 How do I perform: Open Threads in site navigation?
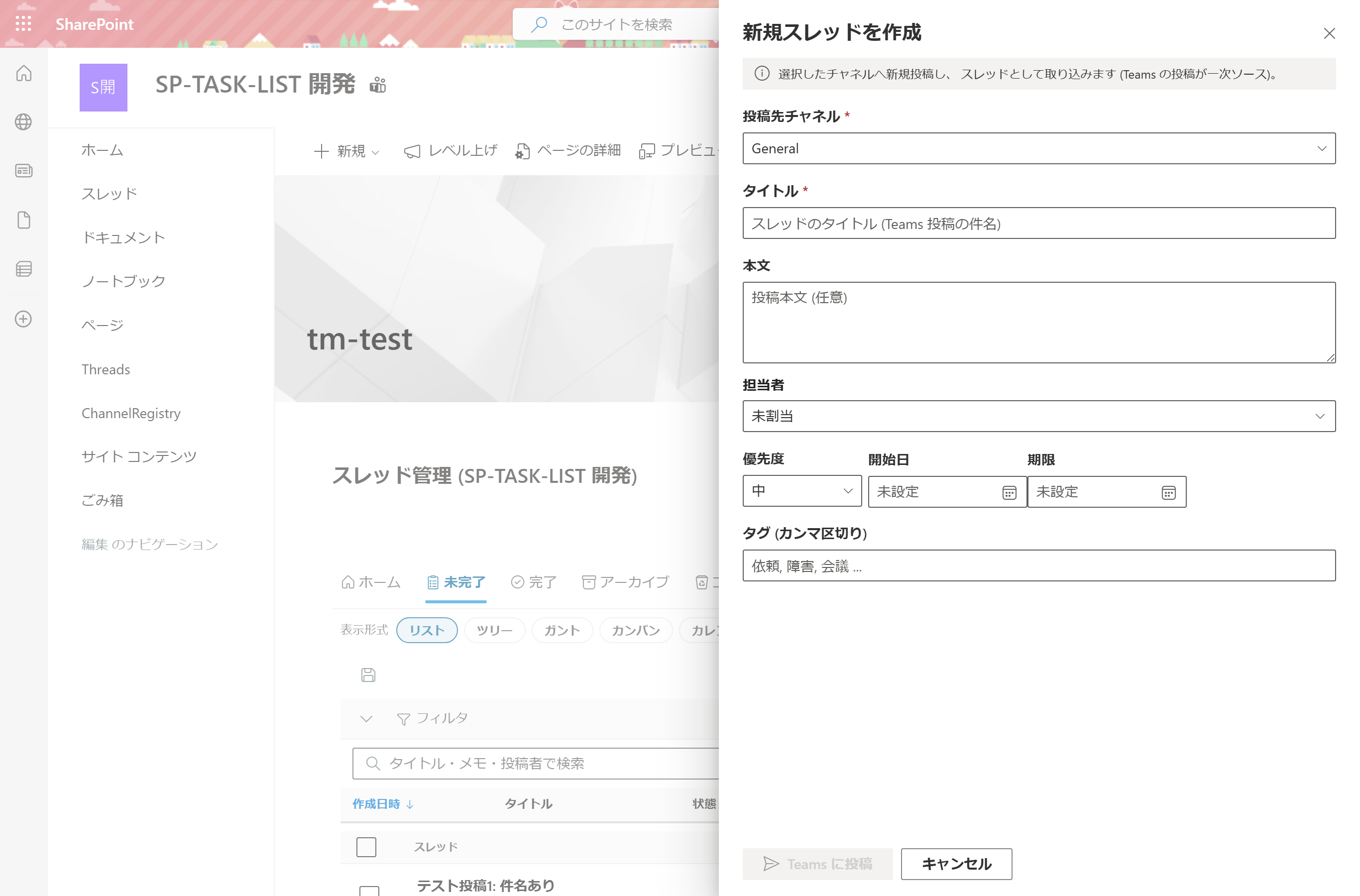(106, 369)
